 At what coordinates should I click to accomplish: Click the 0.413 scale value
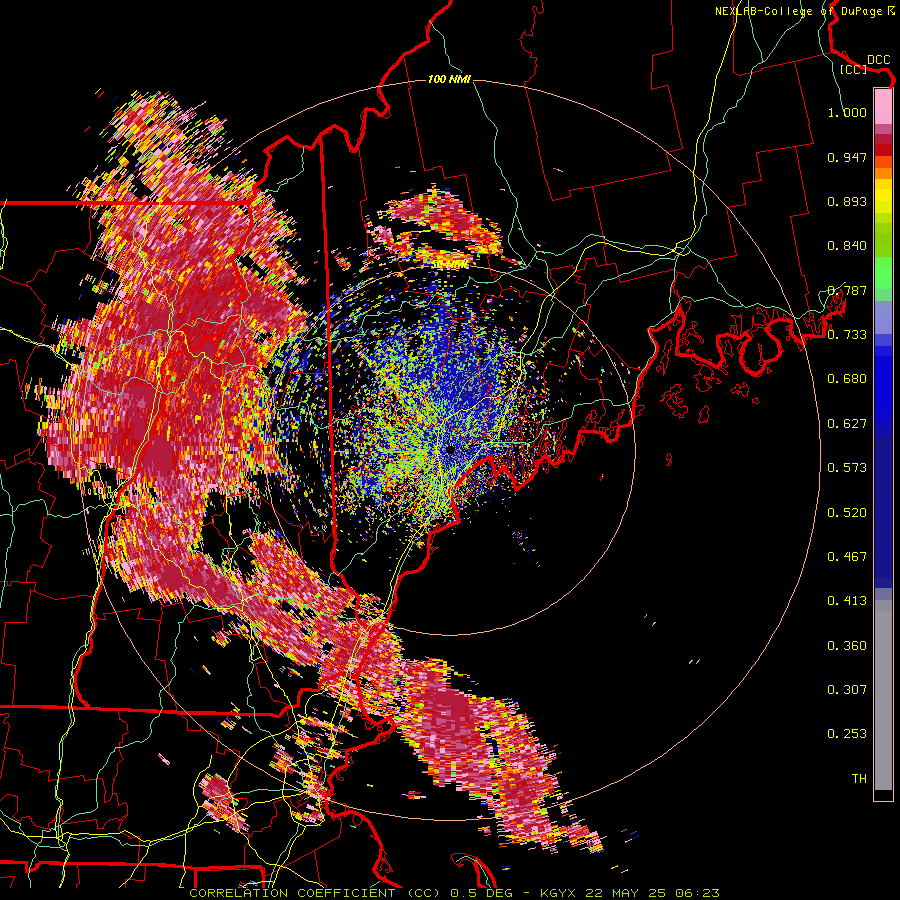pyautogui.click(x=847, y=601)
